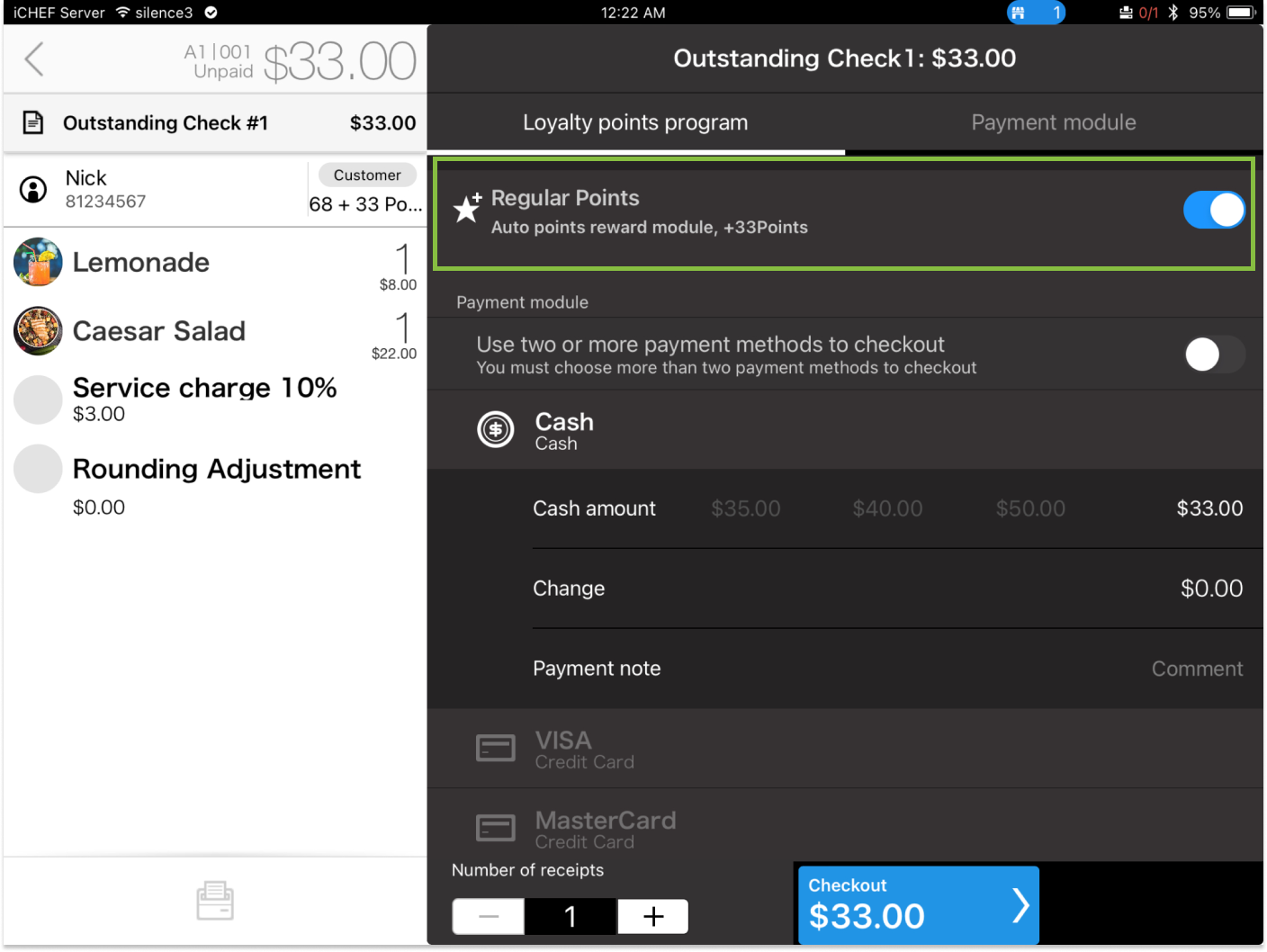Screen dimensions: 1267x952
Task: Tap the receipt printer icon
Action: click(215, 901)
